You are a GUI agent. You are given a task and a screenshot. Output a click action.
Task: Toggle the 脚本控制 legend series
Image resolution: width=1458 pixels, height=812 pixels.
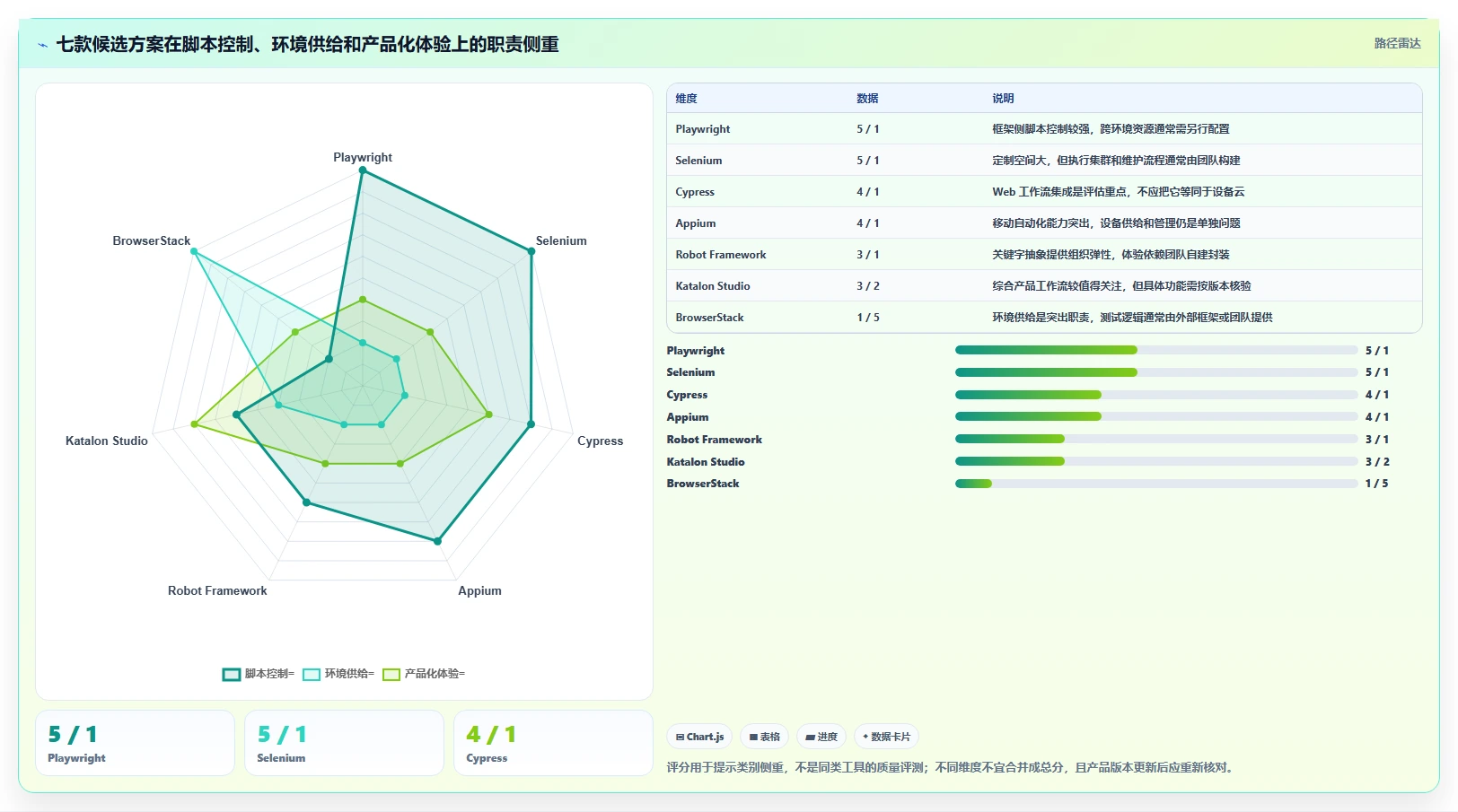[259, 674]
